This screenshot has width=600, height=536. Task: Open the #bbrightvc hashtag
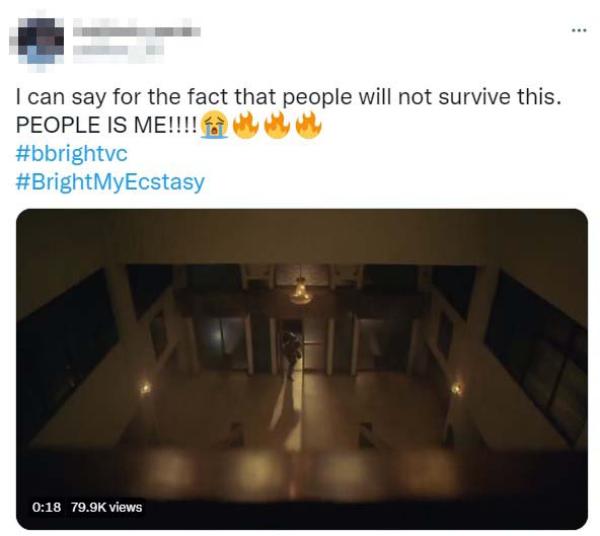(72, 153)
